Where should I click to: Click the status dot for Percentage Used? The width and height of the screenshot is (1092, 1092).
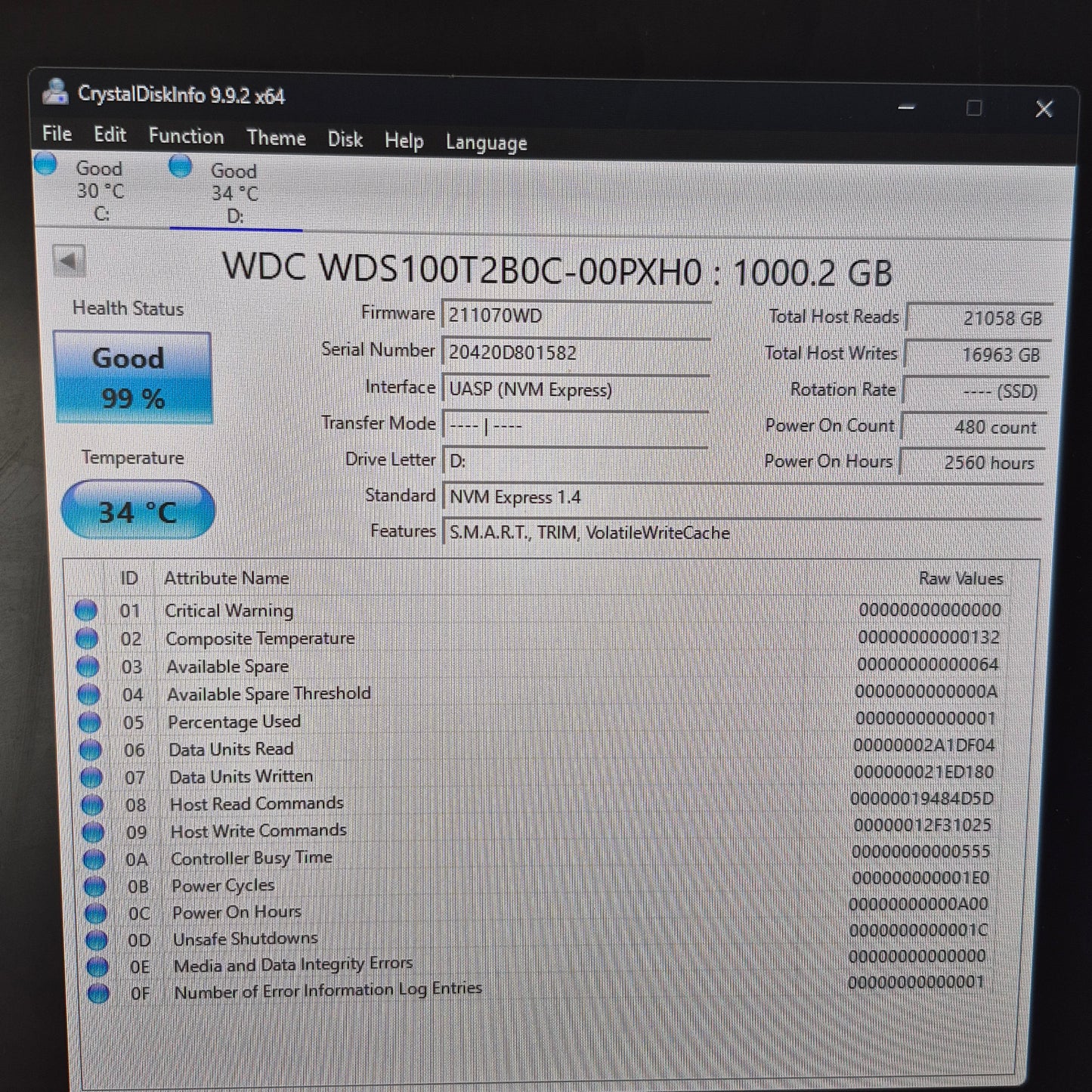coord(89,722)
